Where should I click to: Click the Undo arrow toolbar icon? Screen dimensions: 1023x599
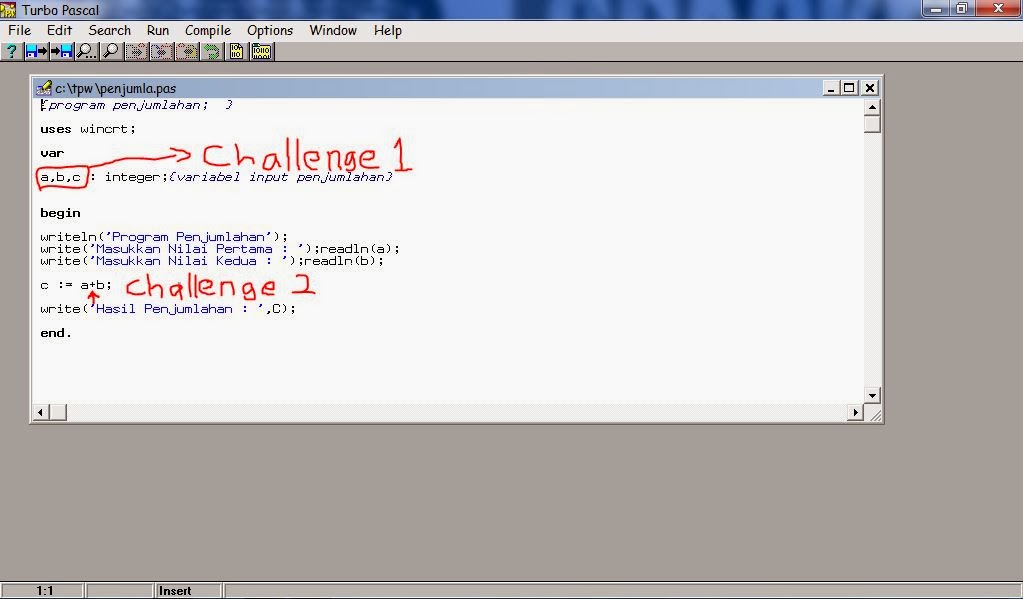tap(212, 50)
